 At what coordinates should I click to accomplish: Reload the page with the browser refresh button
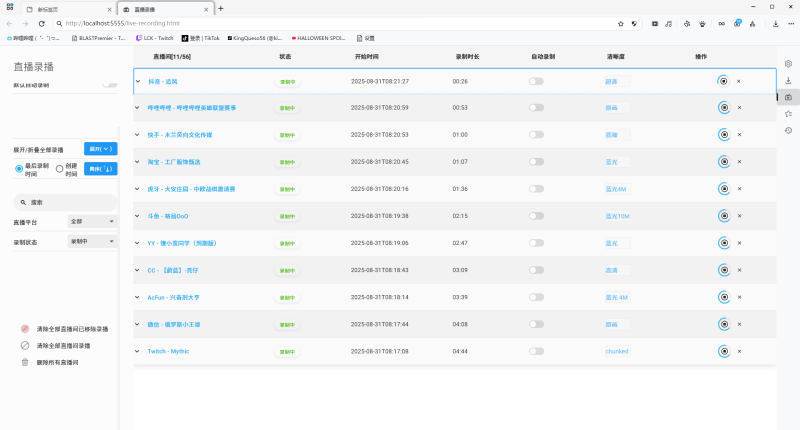point(41,23)
